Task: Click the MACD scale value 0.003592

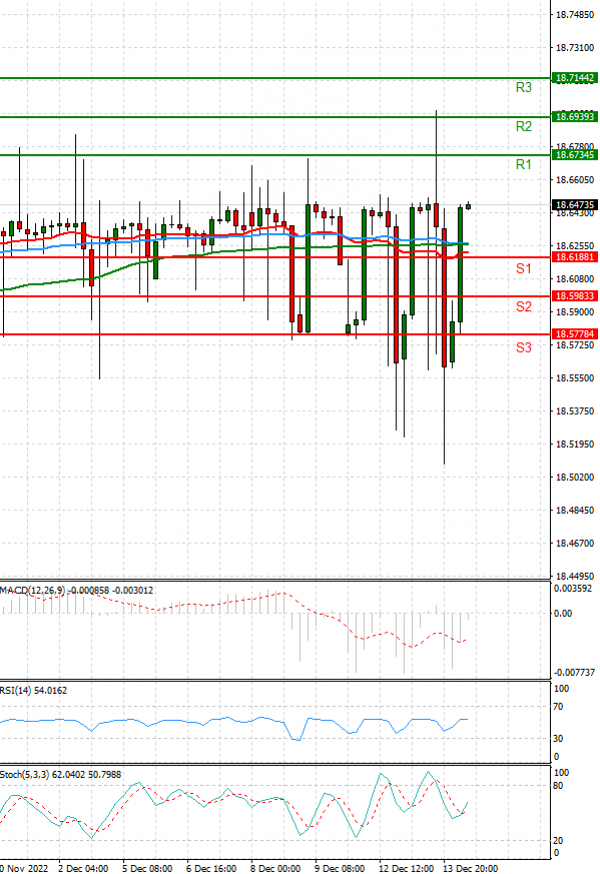Action: (573, 589)
